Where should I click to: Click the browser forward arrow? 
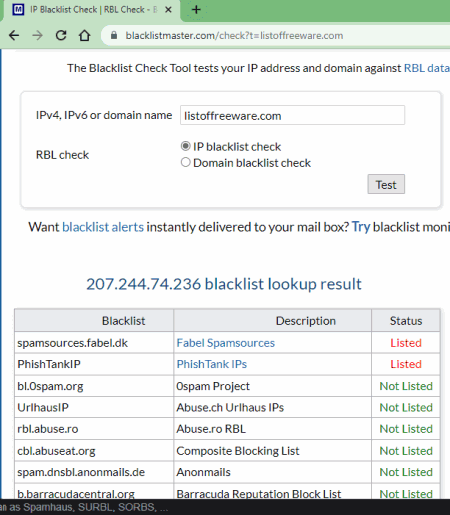(x=37, y=35)
